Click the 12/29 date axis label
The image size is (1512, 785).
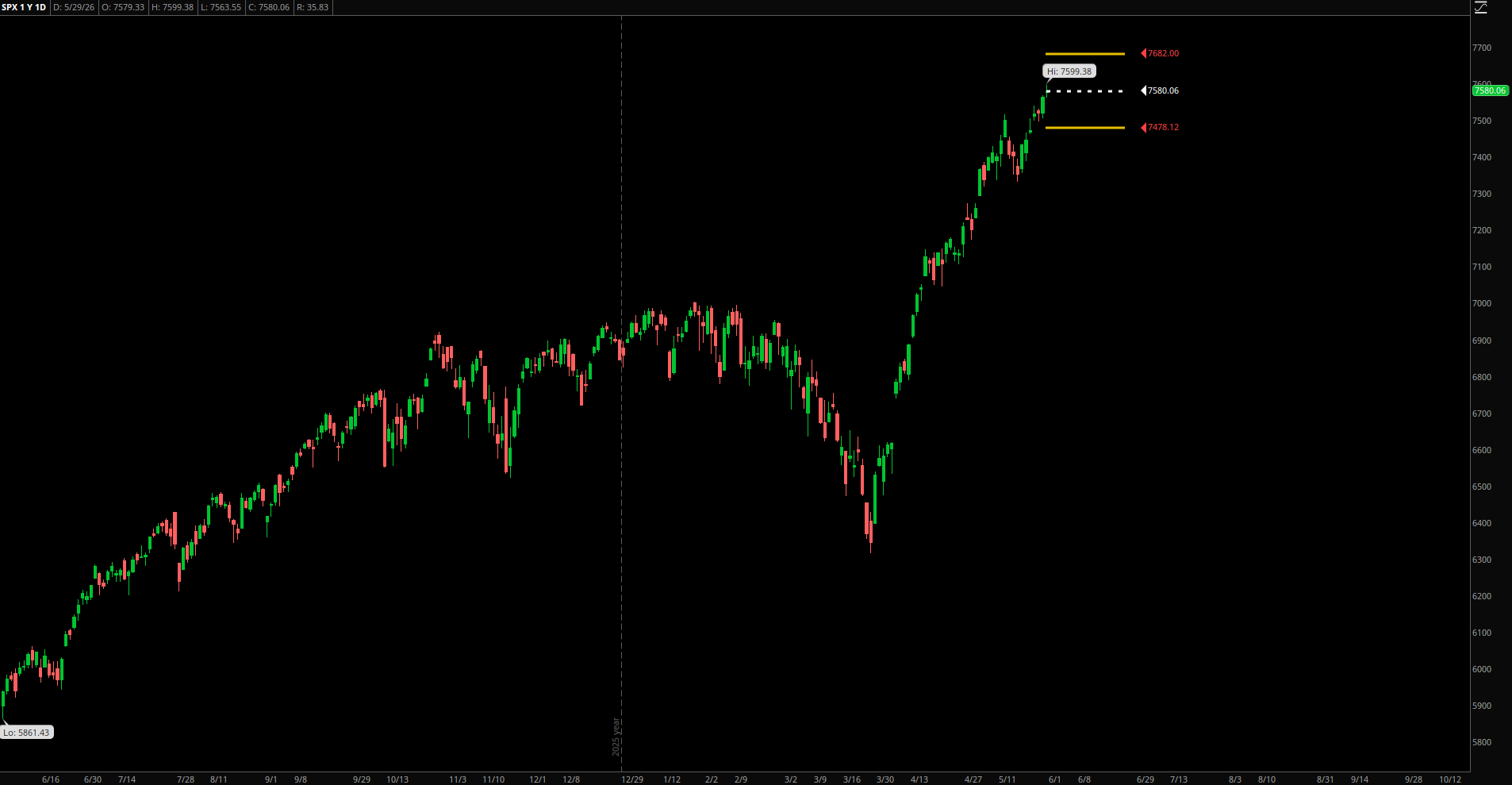tap(632, 779)
